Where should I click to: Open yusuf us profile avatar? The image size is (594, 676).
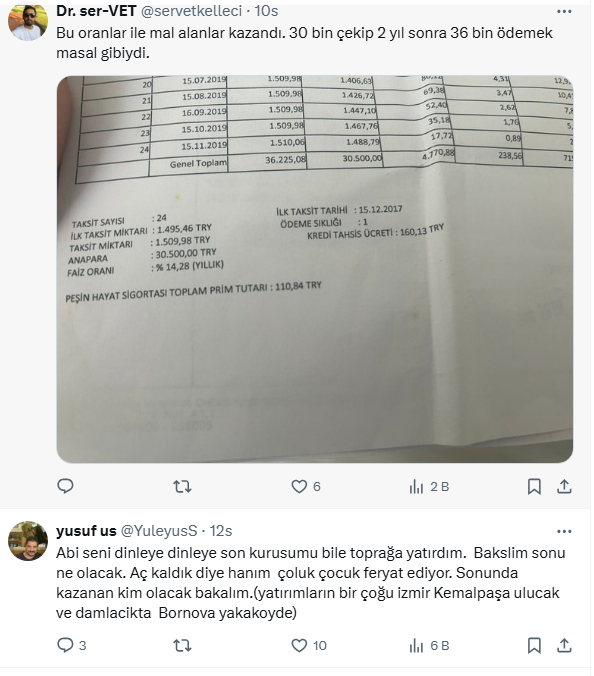coord(28,541)
